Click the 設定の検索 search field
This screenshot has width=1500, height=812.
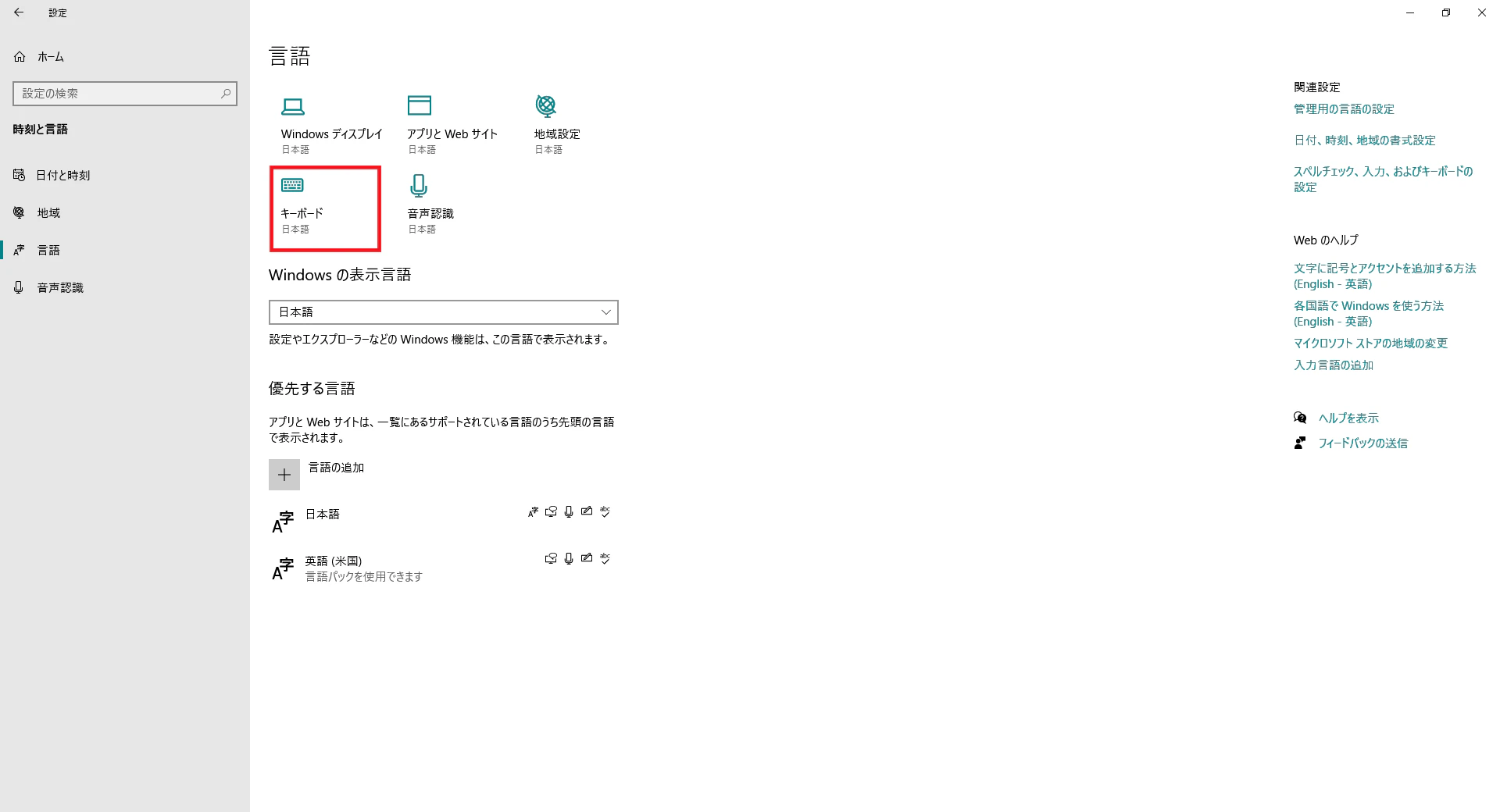(125, 94)
